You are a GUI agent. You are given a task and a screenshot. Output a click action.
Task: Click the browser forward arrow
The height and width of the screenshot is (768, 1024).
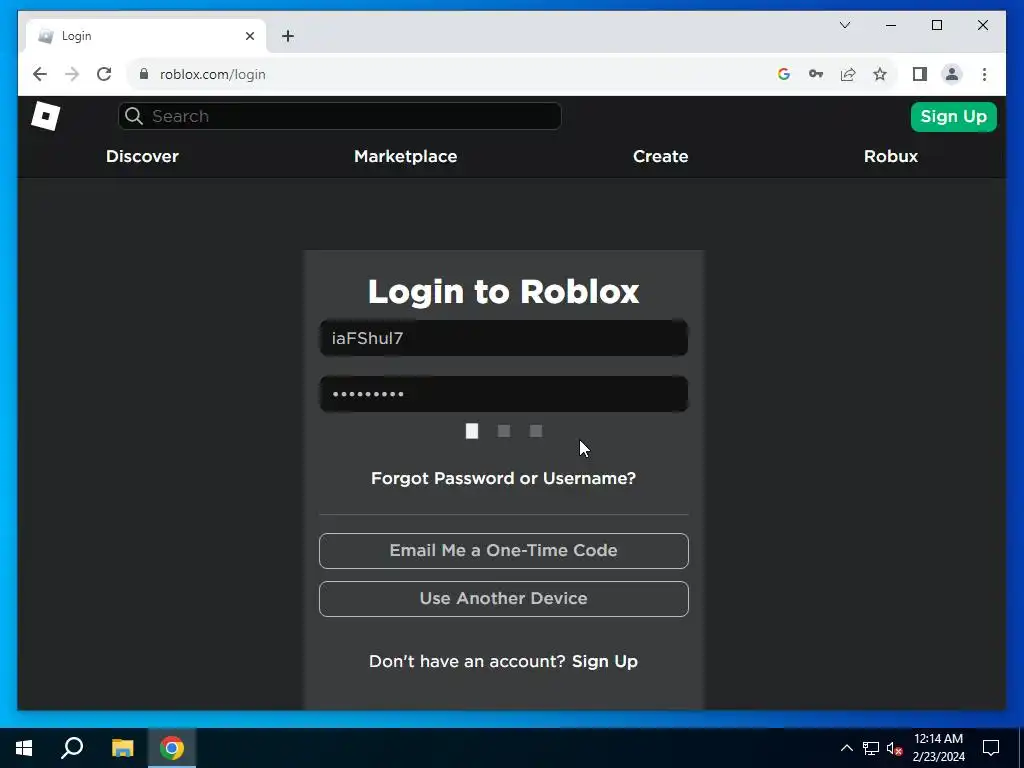pos(72,74)
